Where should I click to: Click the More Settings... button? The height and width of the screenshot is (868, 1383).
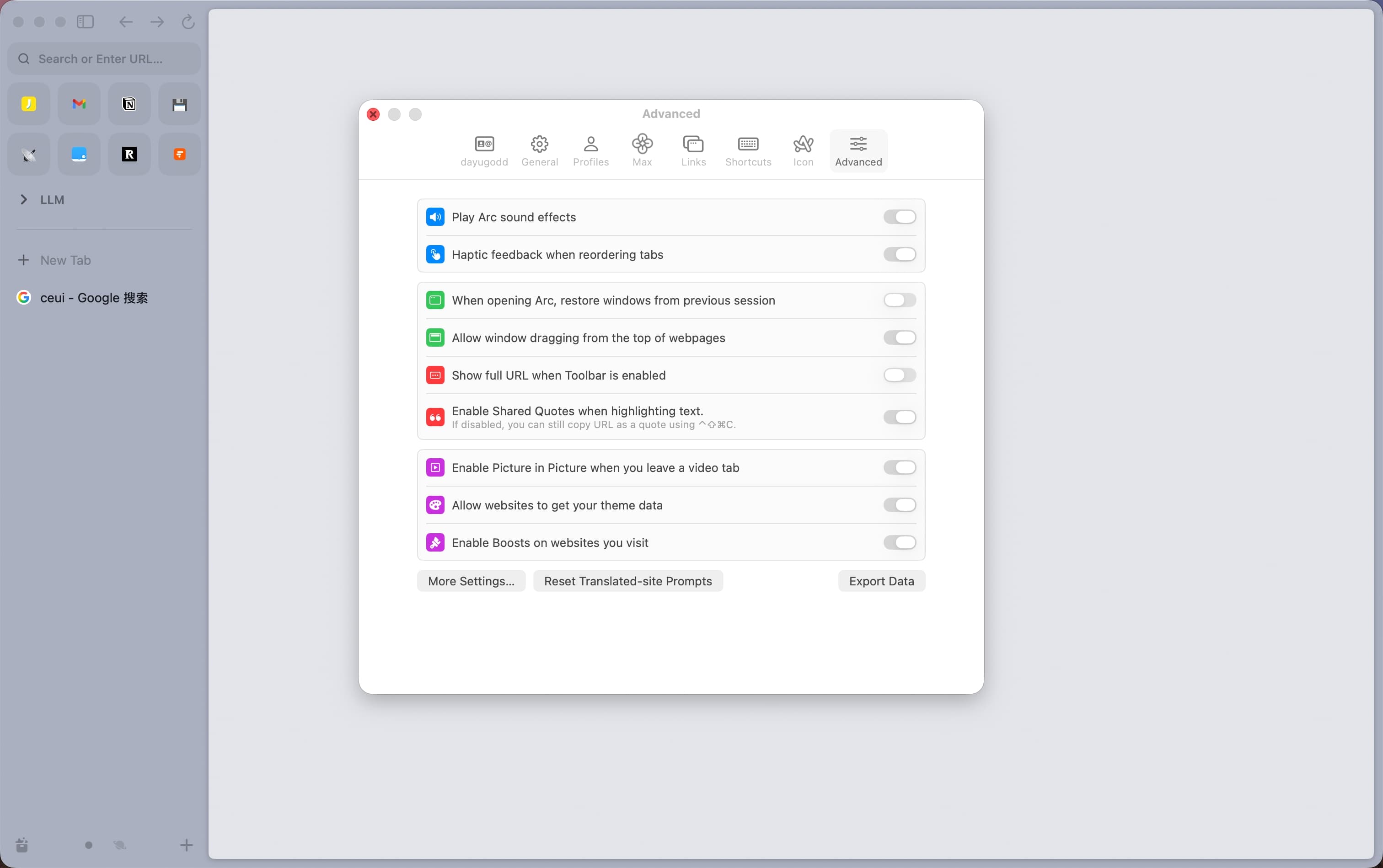tap(471, 581)
